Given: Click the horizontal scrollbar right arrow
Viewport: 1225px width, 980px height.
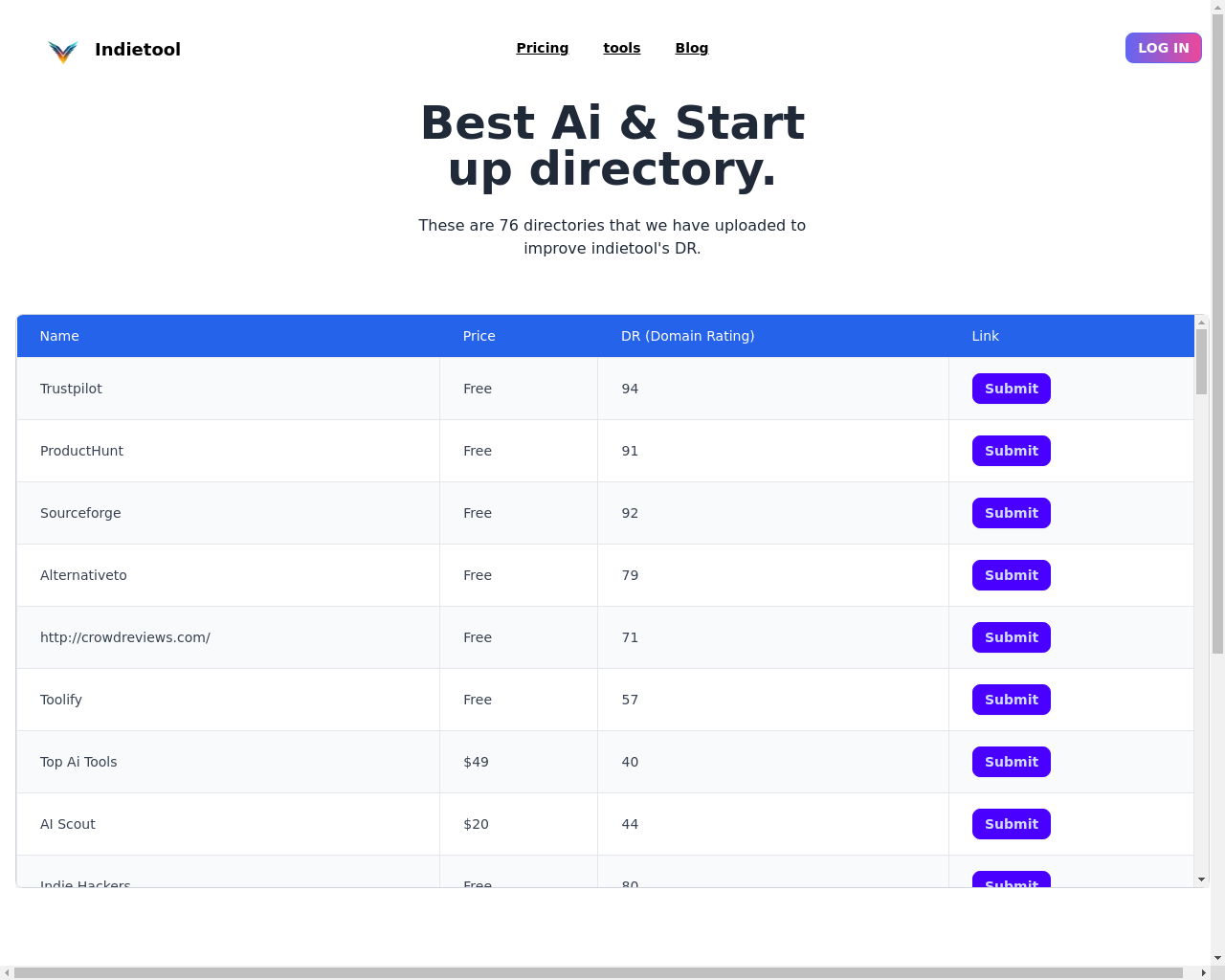Looking at the screenshot, I should pos(1203,973).
